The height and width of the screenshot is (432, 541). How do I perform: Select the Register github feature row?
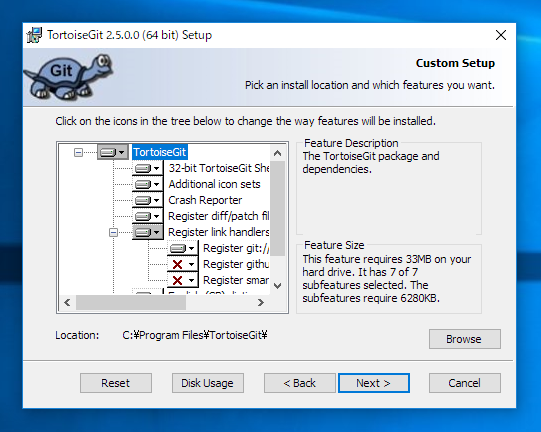236,264
